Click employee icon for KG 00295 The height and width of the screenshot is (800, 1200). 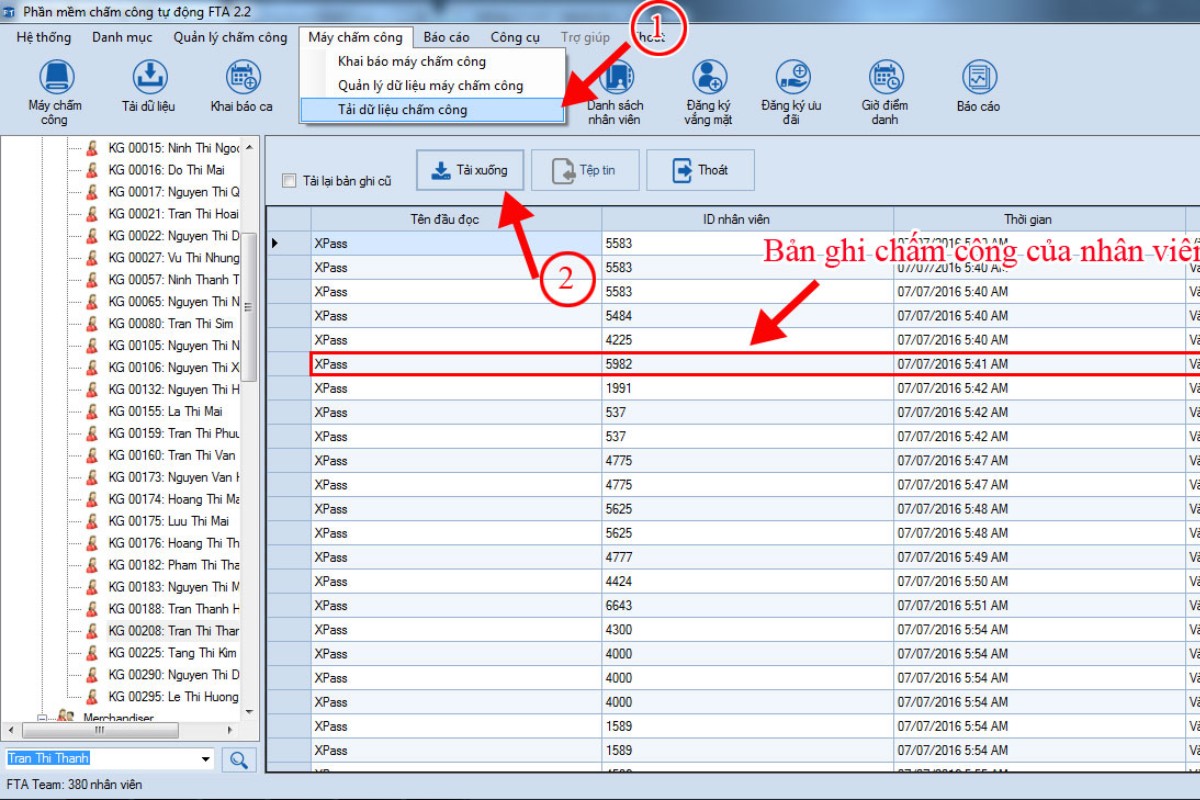pyautogui.click(x=92, y=696)
